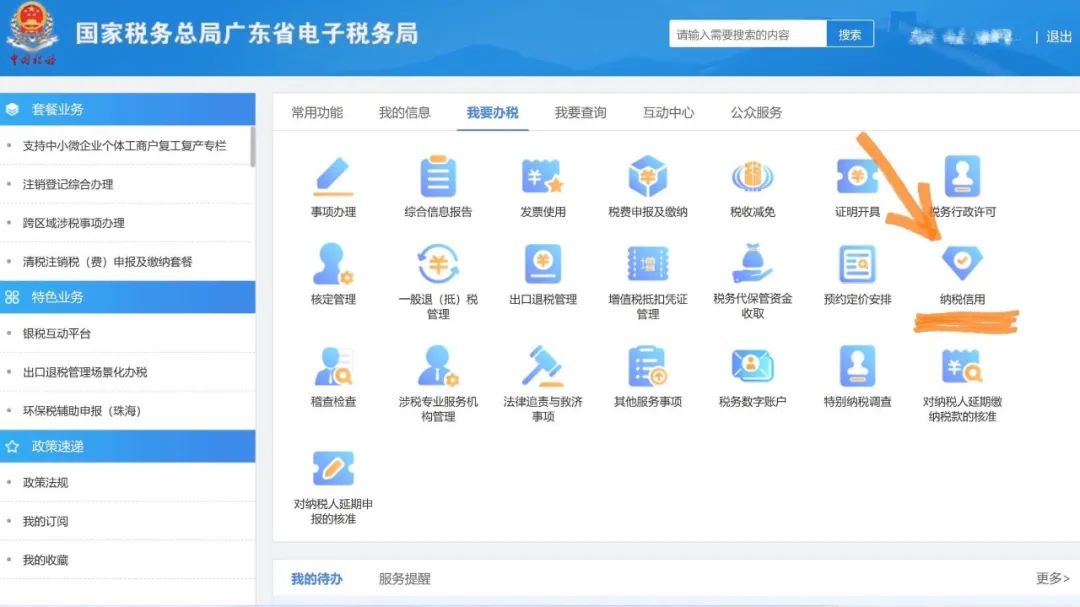Viewport: 1080px width, 607px height.
Task: Open the 稽查检查 icon
Action: 333,366
